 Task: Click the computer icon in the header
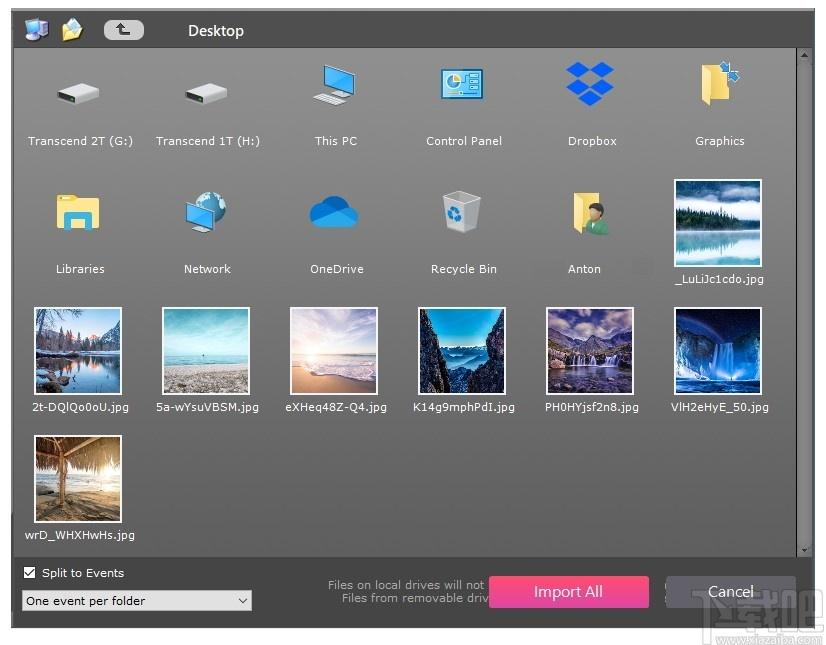[36, 29]
